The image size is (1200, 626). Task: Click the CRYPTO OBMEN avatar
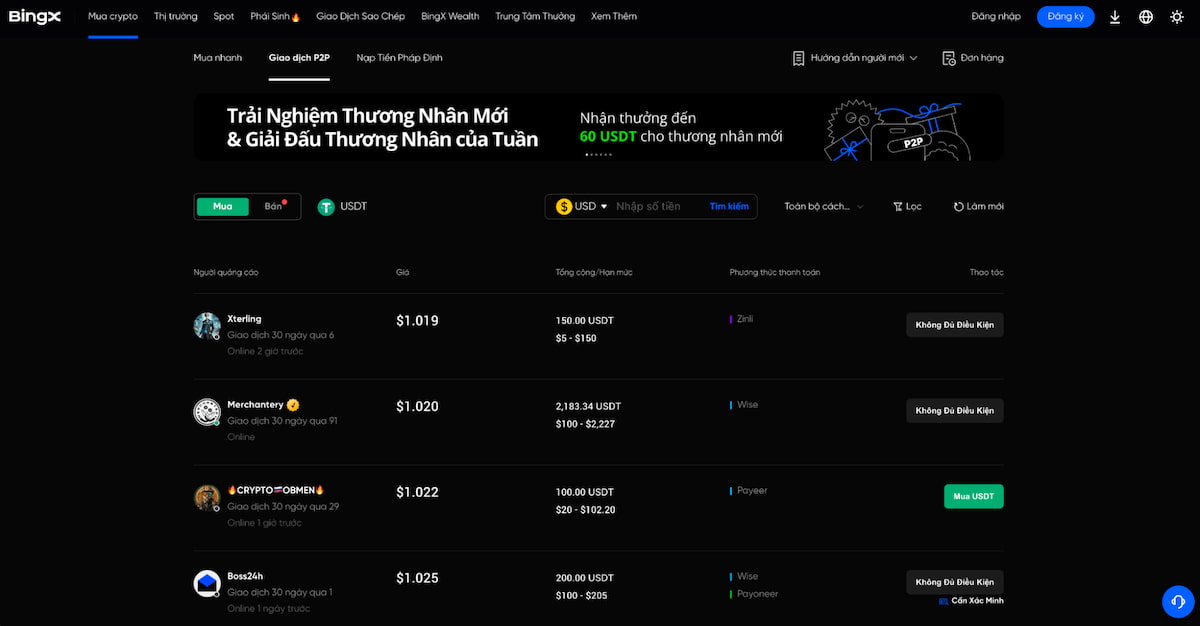207,498
